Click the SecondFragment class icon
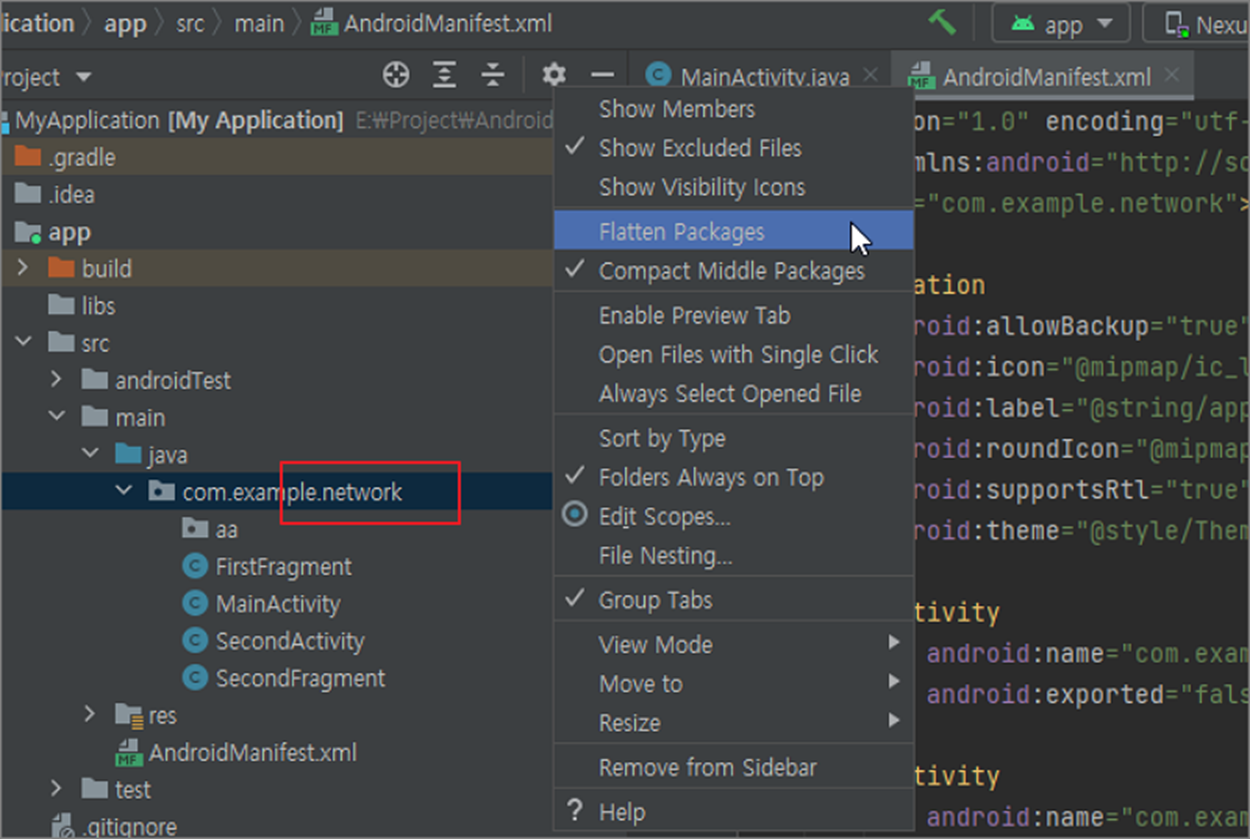The width and height of the screenshot is (1250, 839). point(195,678)
